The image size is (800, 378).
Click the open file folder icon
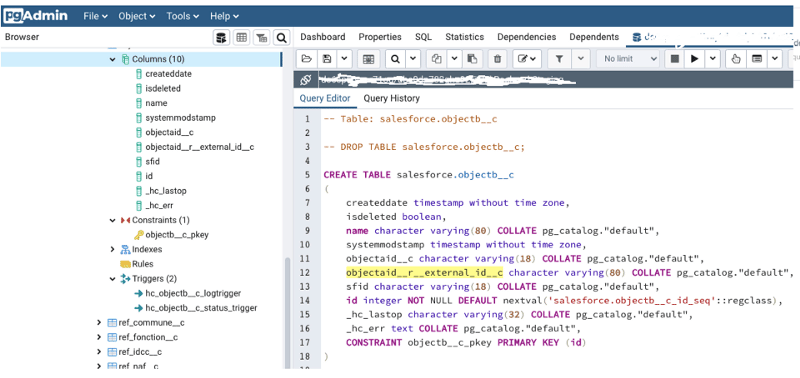(307, 59)
